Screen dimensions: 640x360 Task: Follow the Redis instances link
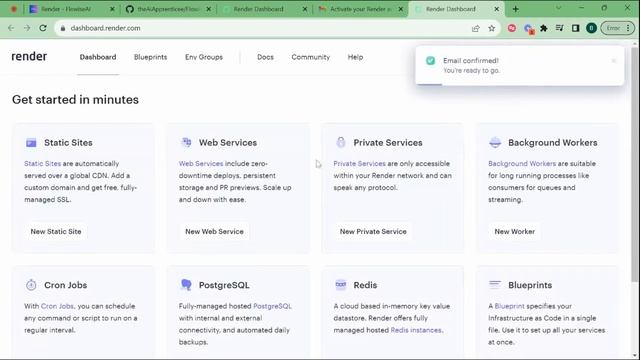tap(416, 330)
